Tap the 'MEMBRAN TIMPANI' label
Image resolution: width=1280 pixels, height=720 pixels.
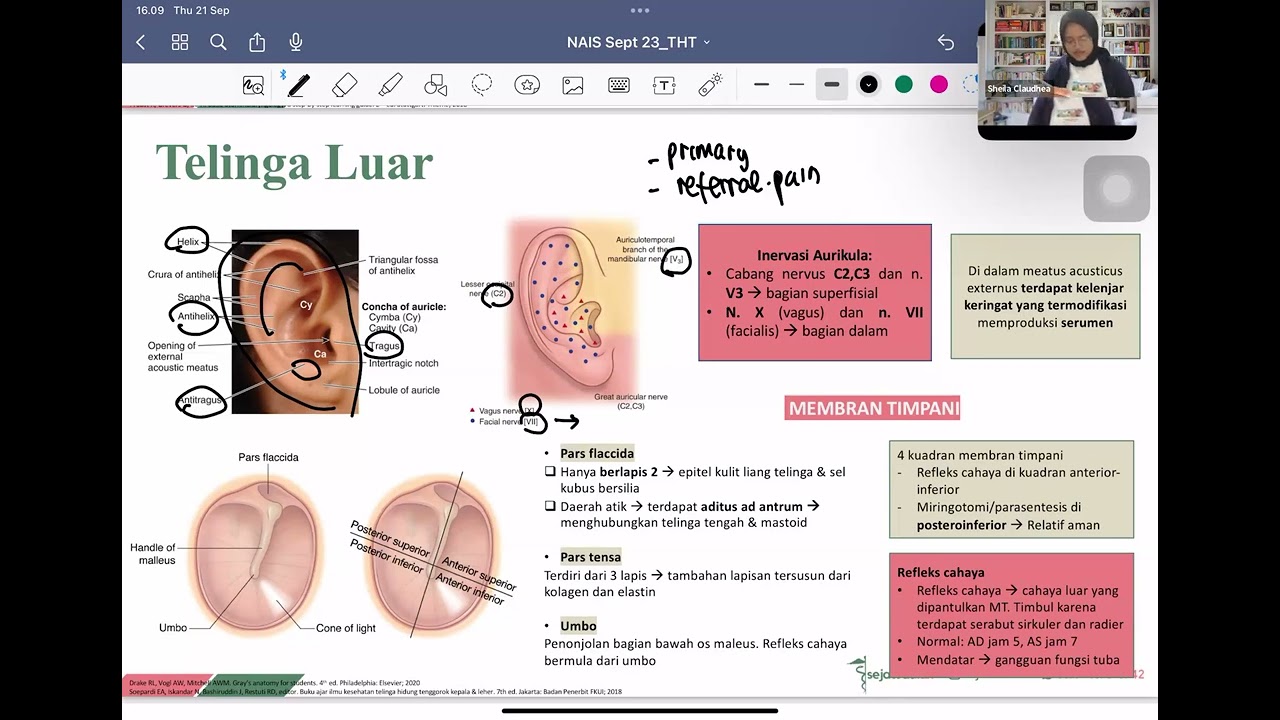click(x=873, y=408)
